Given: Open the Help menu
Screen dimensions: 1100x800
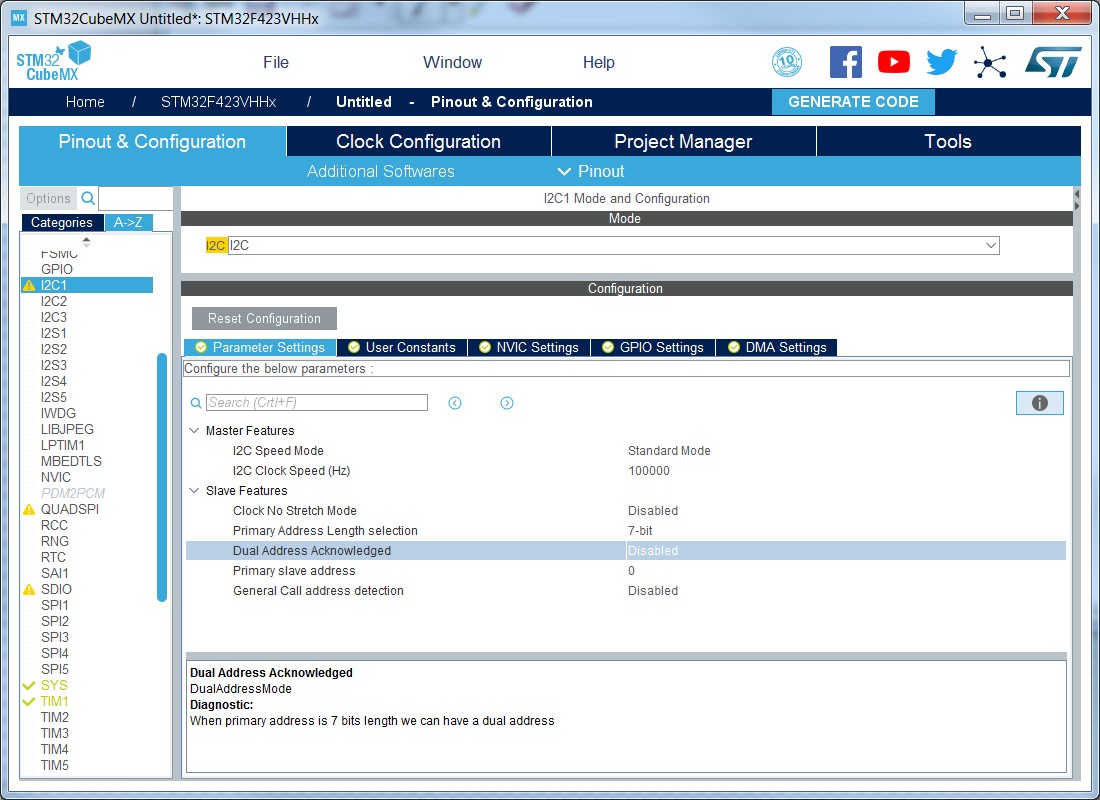Looking at the screenshot, I should (598, 62).
